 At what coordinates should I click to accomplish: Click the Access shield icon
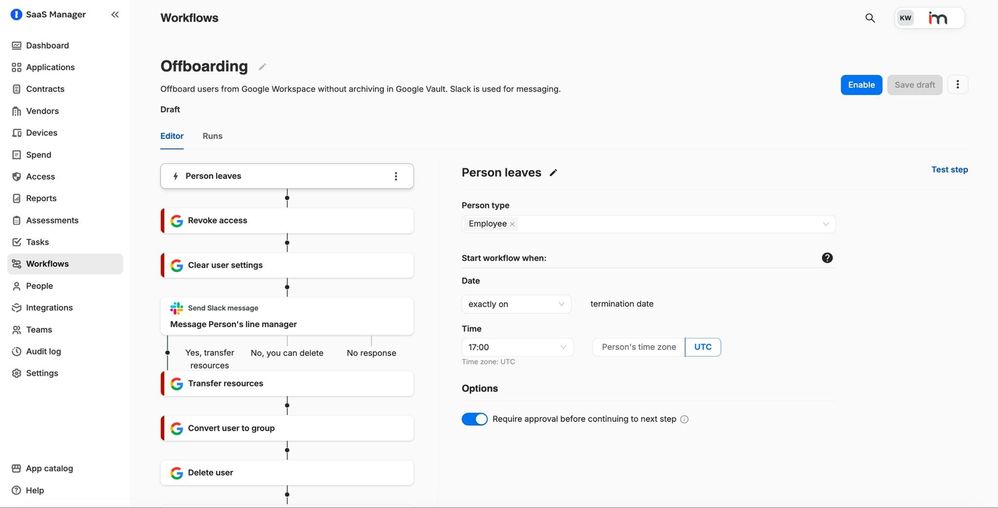[17, 177]
